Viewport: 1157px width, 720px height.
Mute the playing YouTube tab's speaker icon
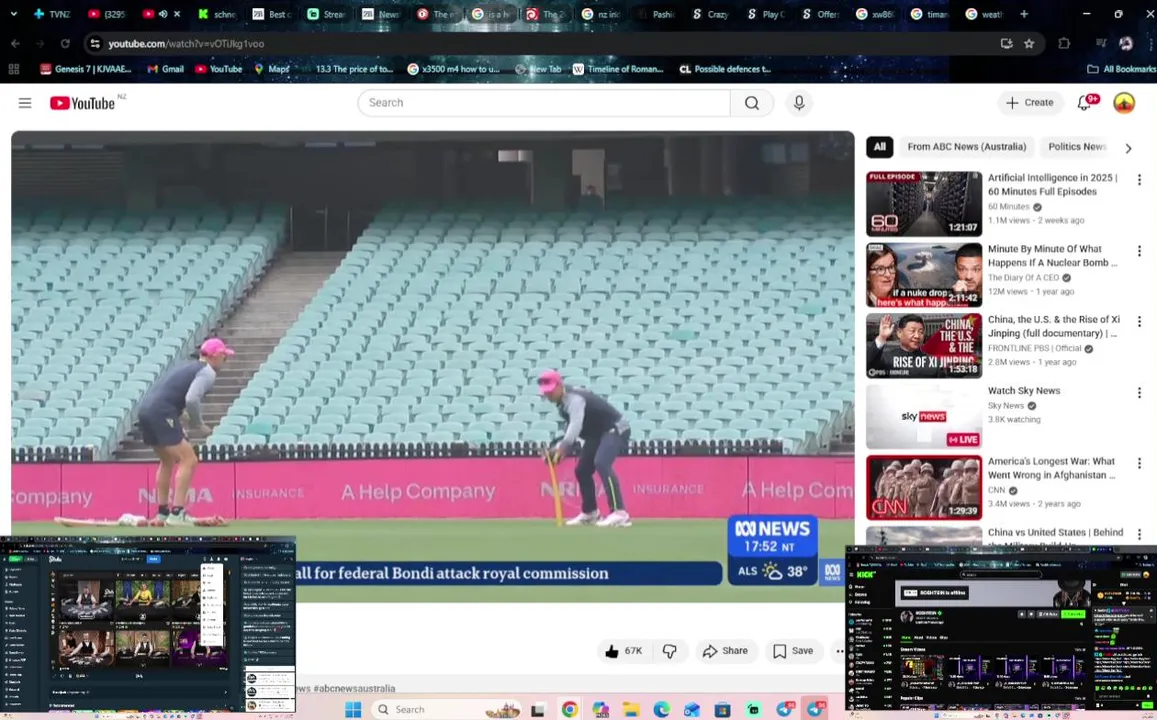click(x=163, y=14)
